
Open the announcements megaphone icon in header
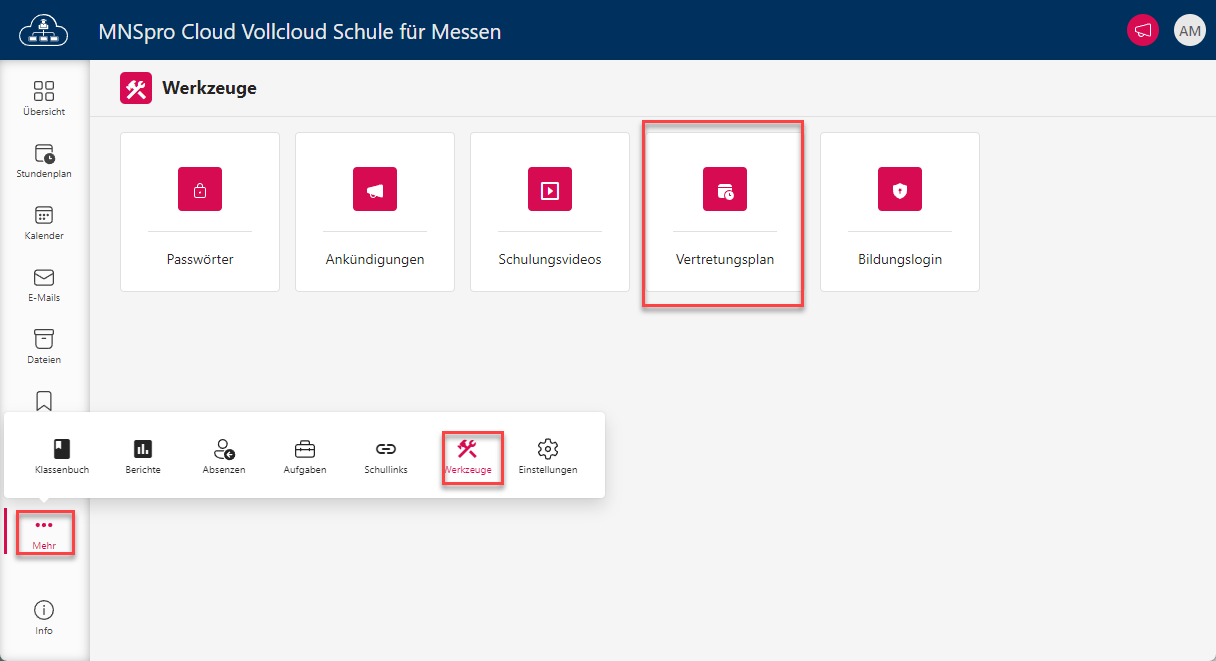[x=1142, y=30]
